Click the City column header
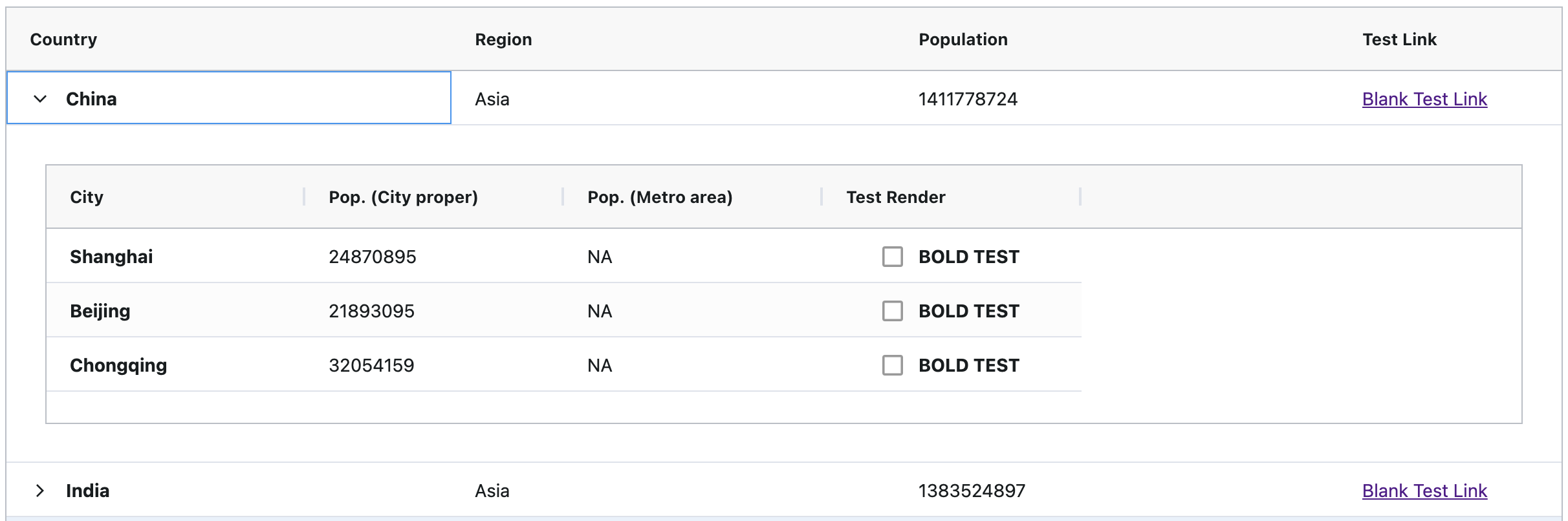Screen dimensions: 1568x521 pyautogui.click(x=87, y=197)
